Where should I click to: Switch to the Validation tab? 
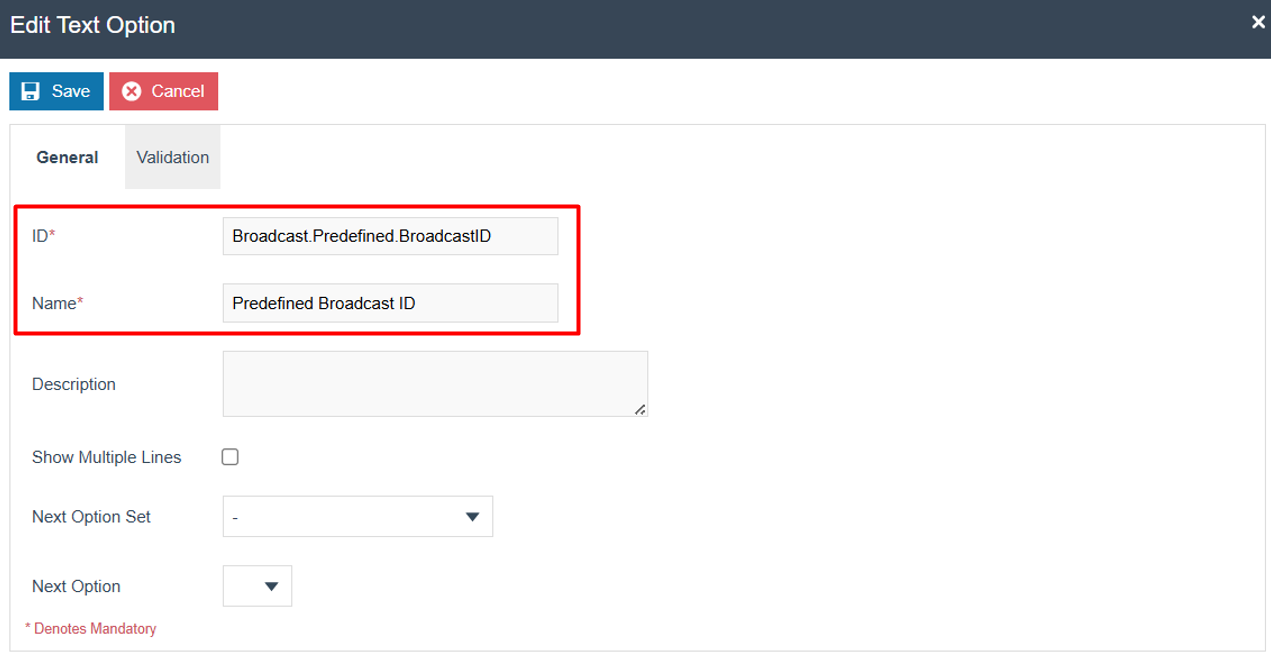tap(172, 157)
